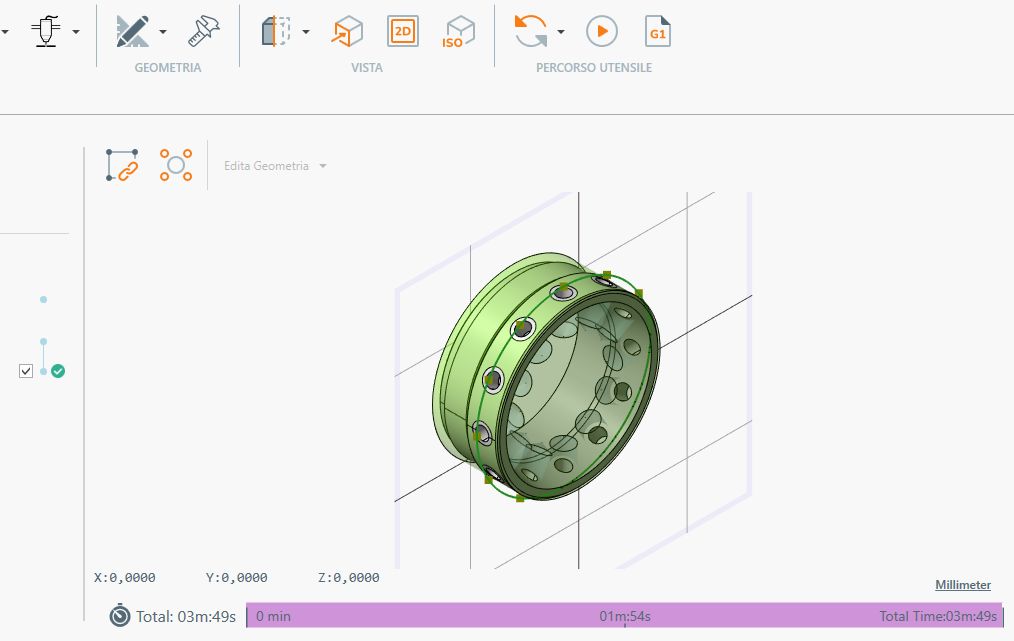1014x641 pixels.
Task: Click the PERCORSO UTENSILE group label
Action: click(x=594, y=68)
